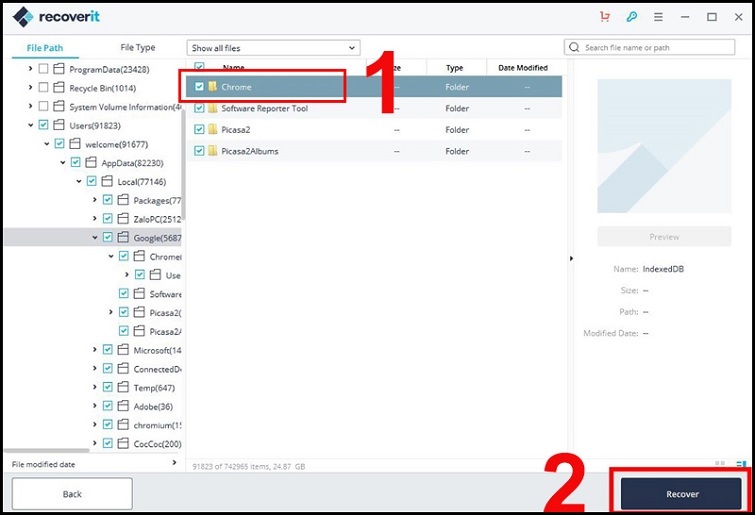Click the magnifier icon in search box
Viewport: 755px width, 515px height.
tap(574, 47)
